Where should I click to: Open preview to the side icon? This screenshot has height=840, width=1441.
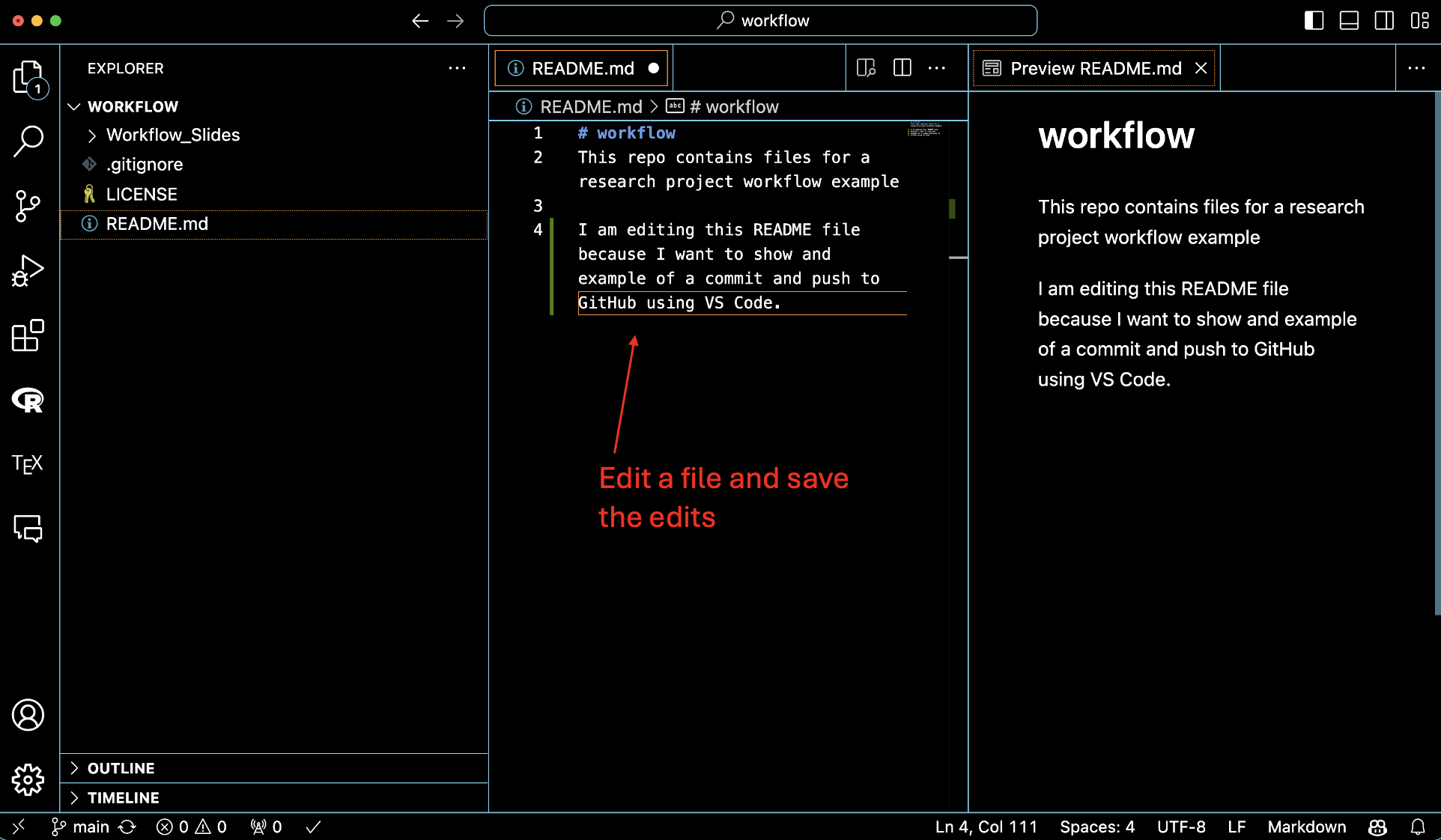[866, 68]
